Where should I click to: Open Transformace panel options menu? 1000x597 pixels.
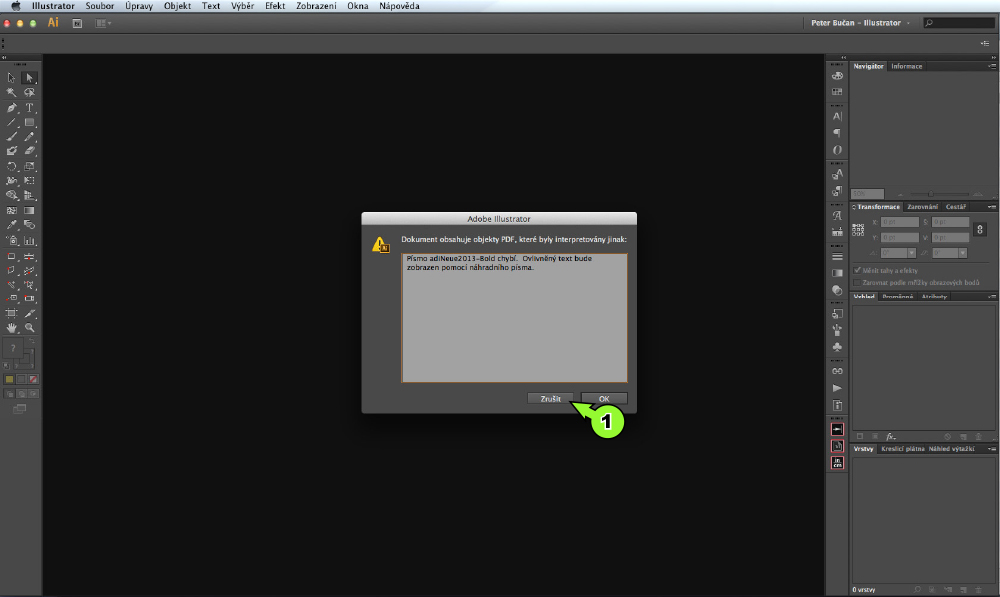(x=992, y=207)
